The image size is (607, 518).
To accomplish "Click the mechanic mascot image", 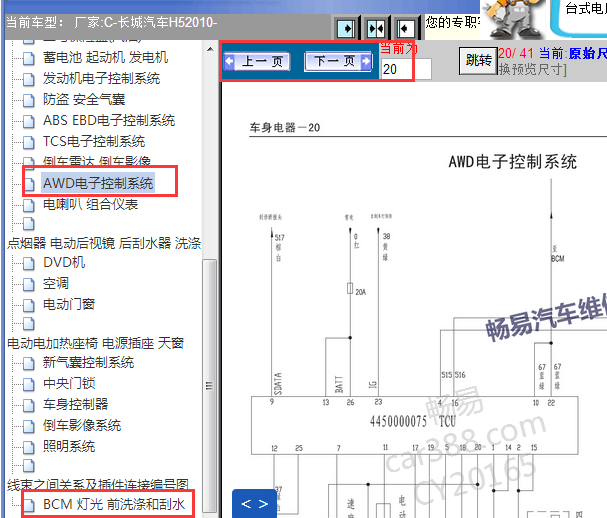I will 513,19.
